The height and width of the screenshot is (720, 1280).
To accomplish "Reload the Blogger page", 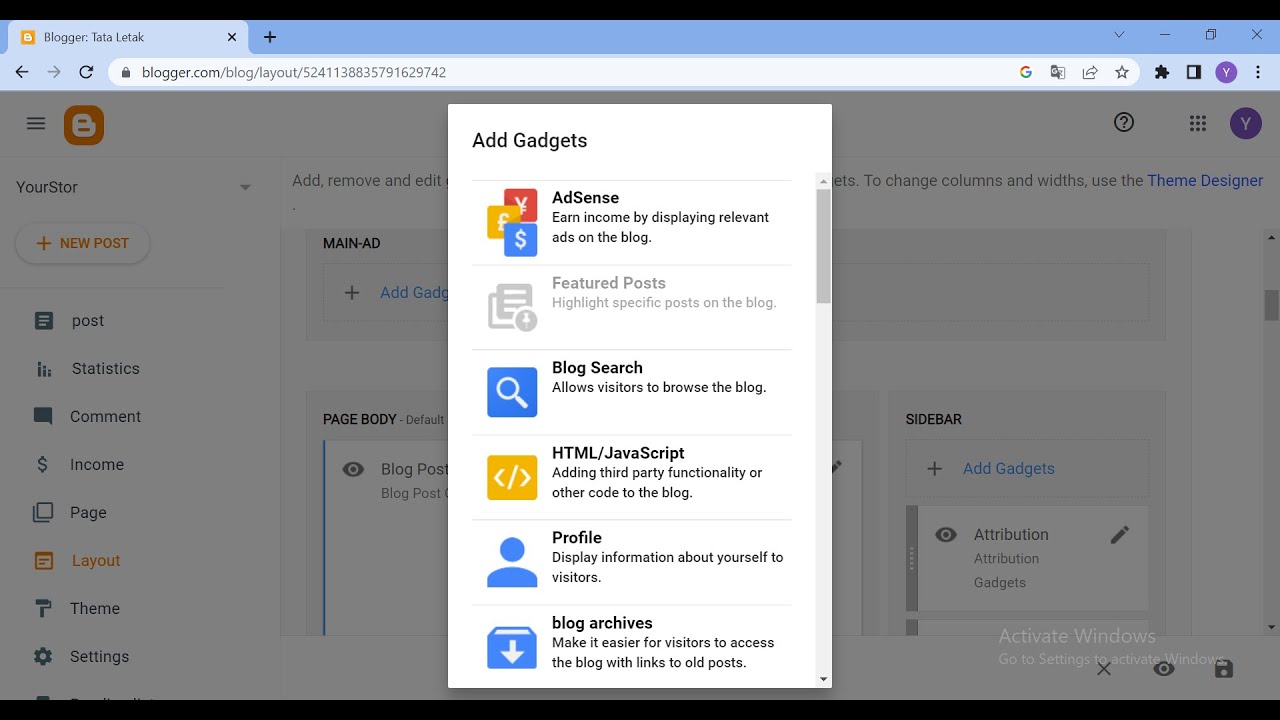I will tap(86, 72).
